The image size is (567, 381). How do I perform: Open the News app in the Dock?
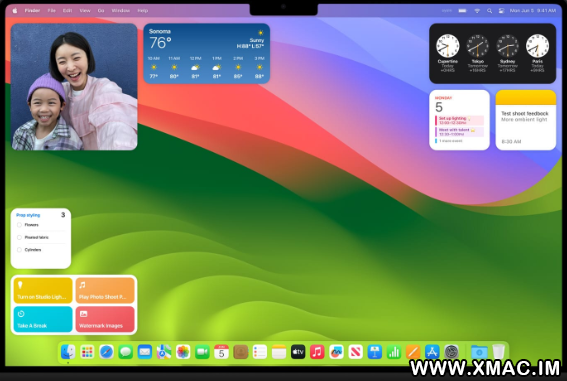pos(355,352)
